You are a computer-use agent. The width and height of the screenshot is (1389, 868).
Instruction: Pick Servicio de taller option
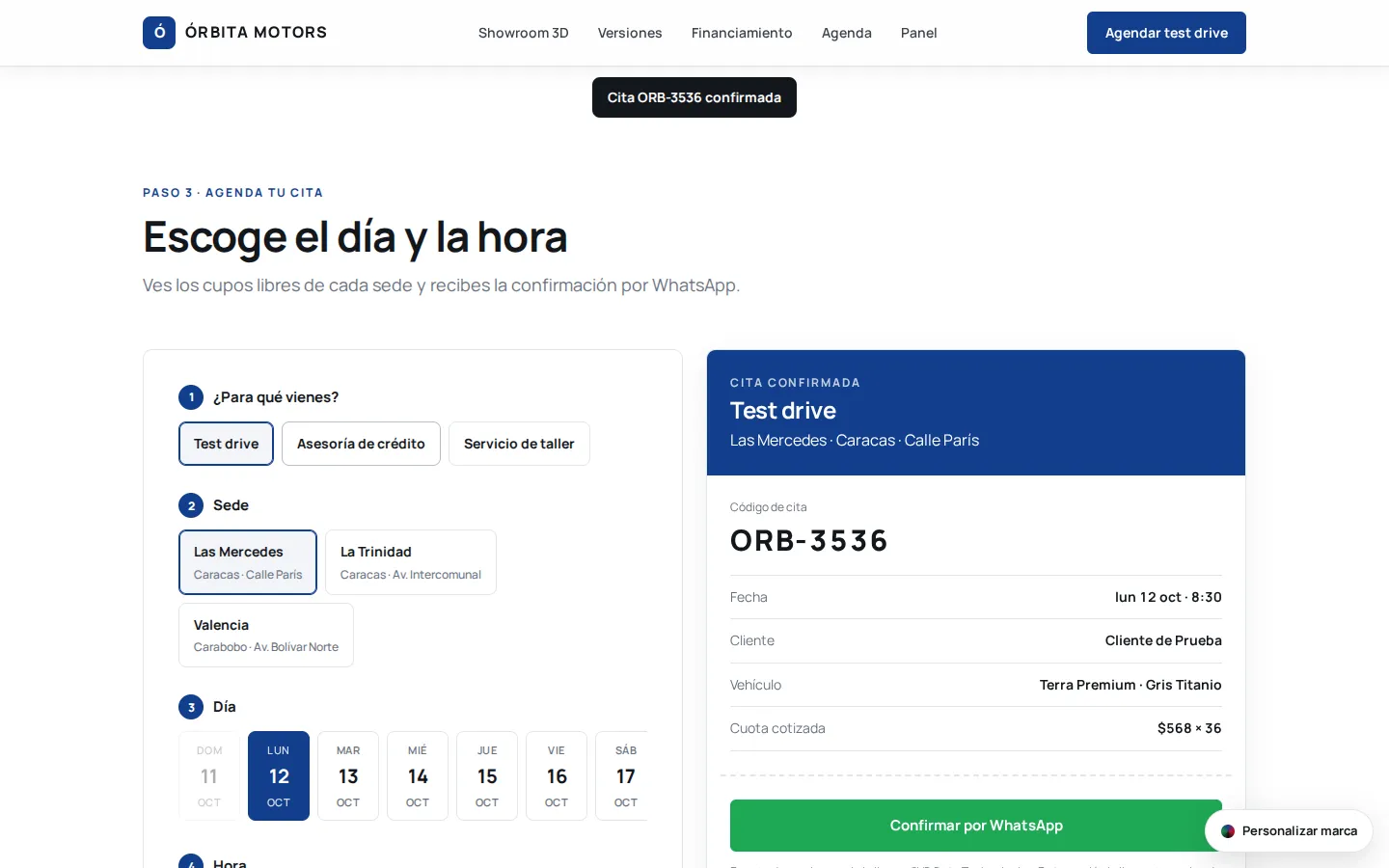(519, 444)
